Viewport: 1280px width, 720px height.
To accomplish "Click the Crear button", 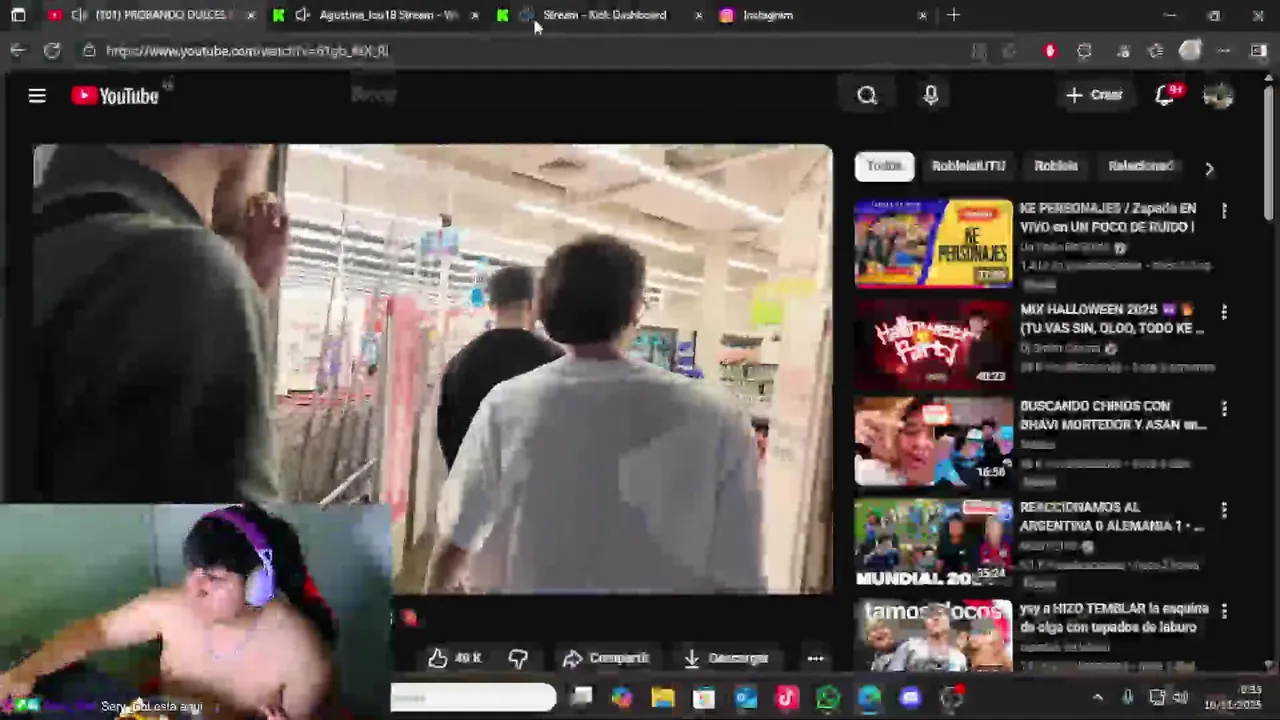I will pos(1095,95).
